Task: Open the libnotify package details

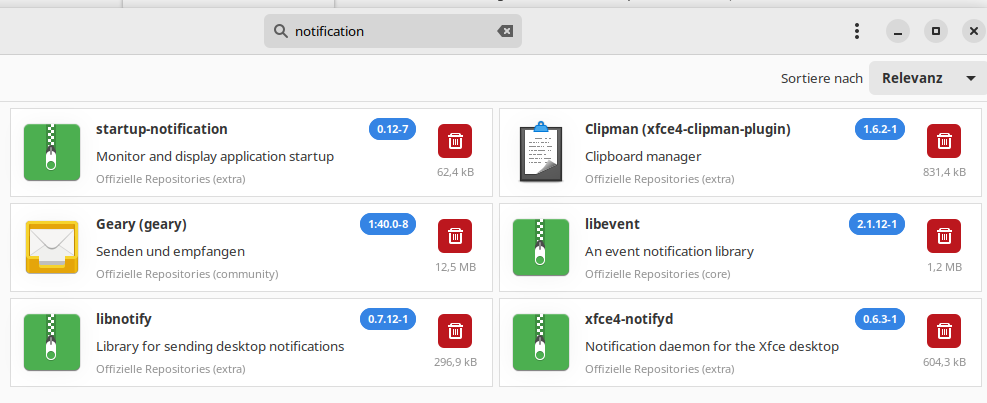Action: coord(124,319)
